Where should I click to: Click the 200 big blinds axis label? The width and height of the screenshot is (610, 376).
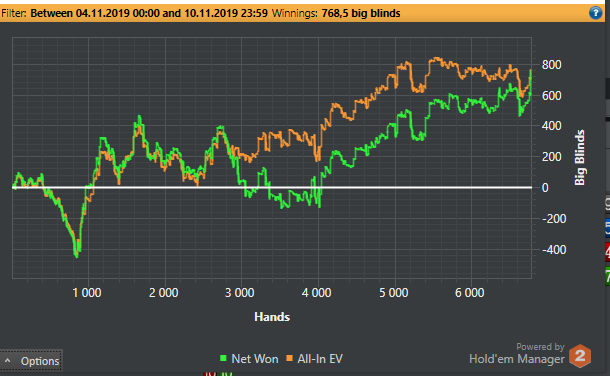[552, 157]
